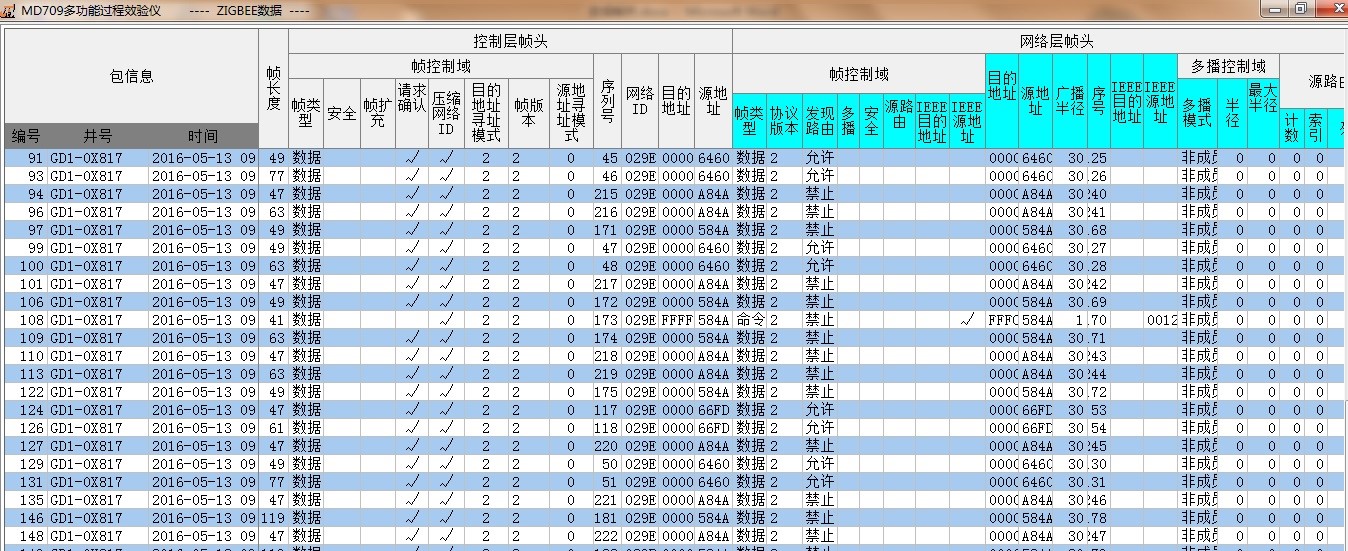Toggle 压缩网络ID checkmark in row 108

pos(446,320)
